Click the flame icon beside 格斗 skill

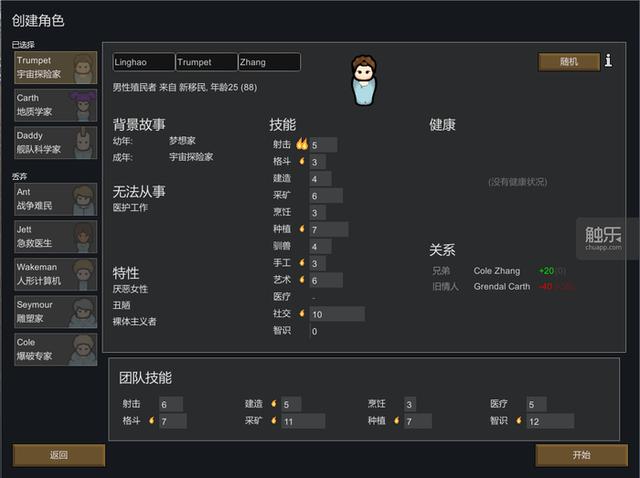click(302, 161)
